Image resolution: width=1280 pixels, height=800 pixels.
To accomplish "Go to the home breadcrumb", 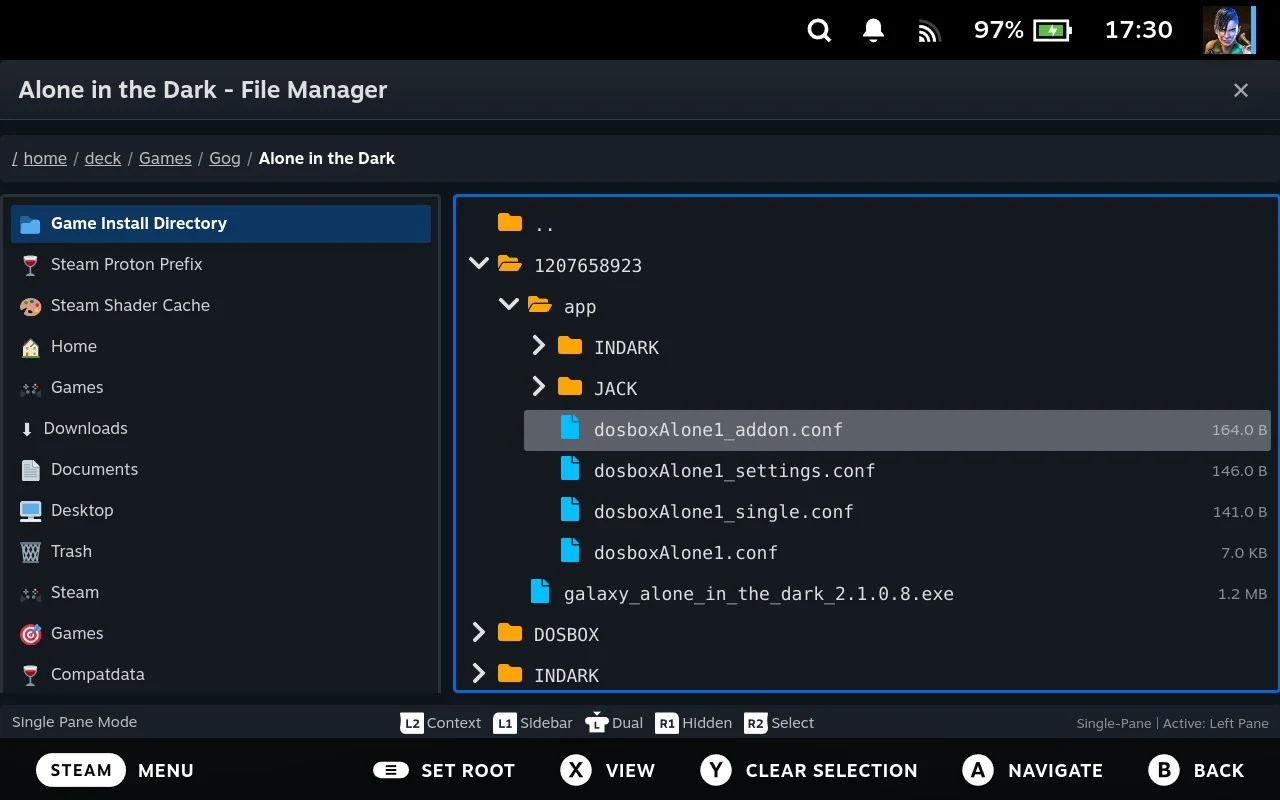I will click(x=45, y=158).
